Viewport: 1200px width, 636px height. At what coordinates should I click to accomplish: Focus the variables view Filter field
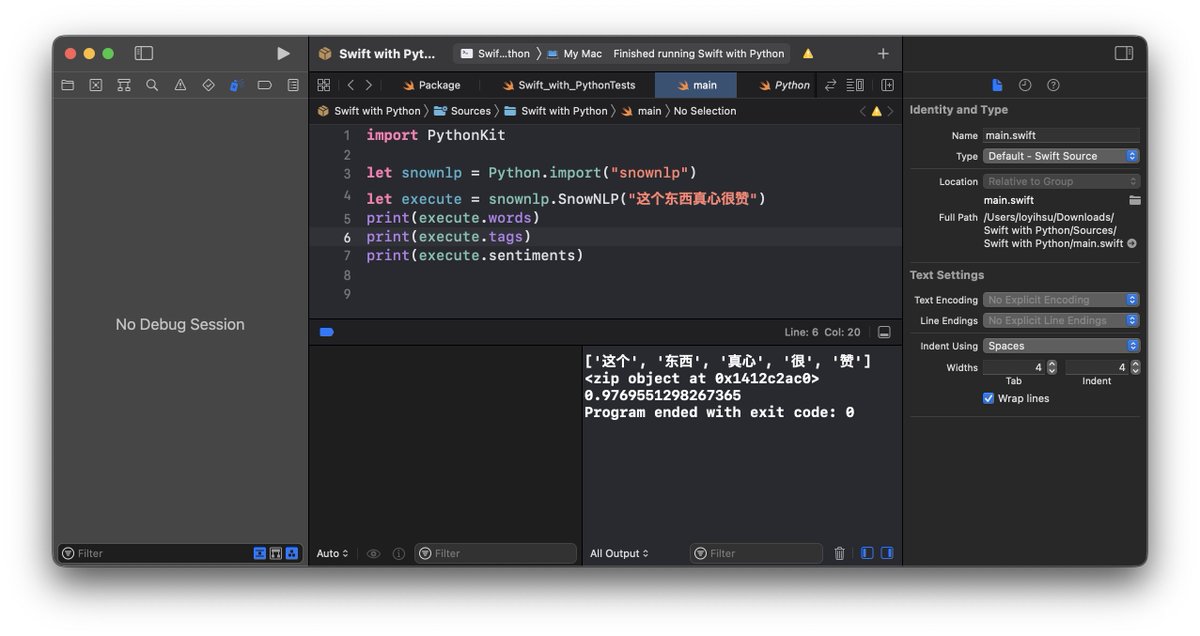point(495,553)
